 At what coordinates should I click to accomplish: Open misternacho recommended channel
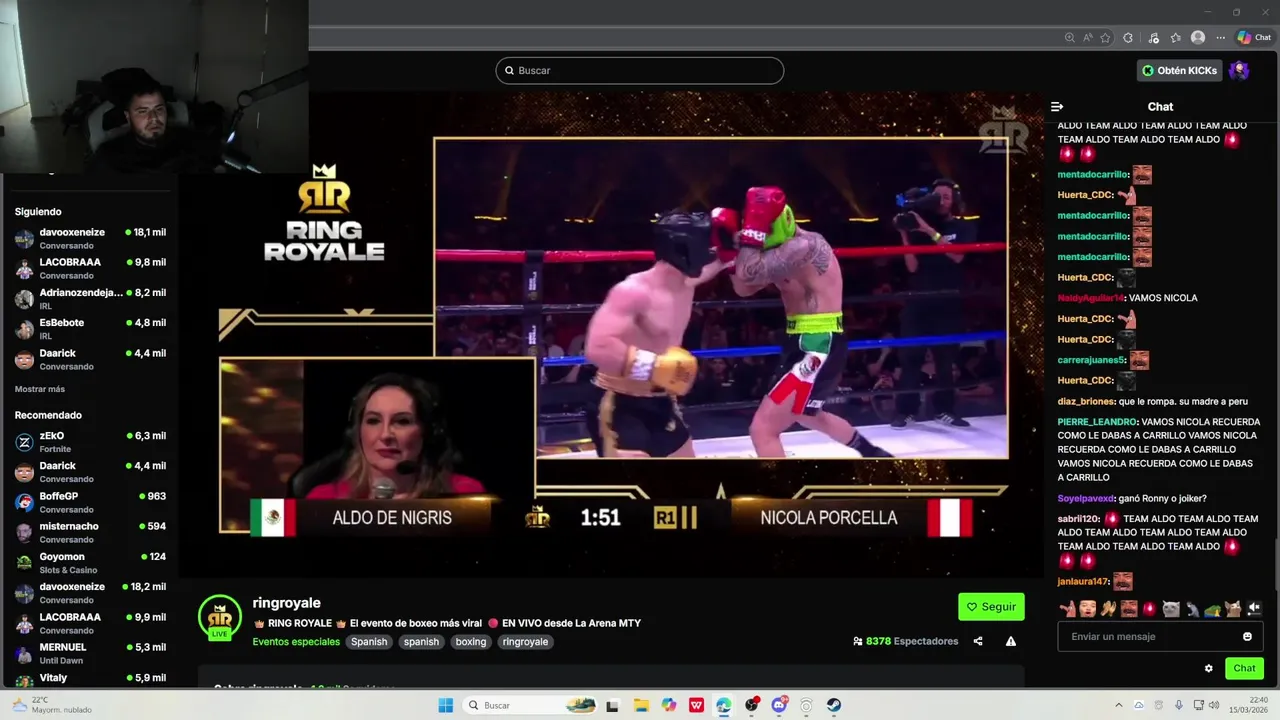tap(90, 532)
